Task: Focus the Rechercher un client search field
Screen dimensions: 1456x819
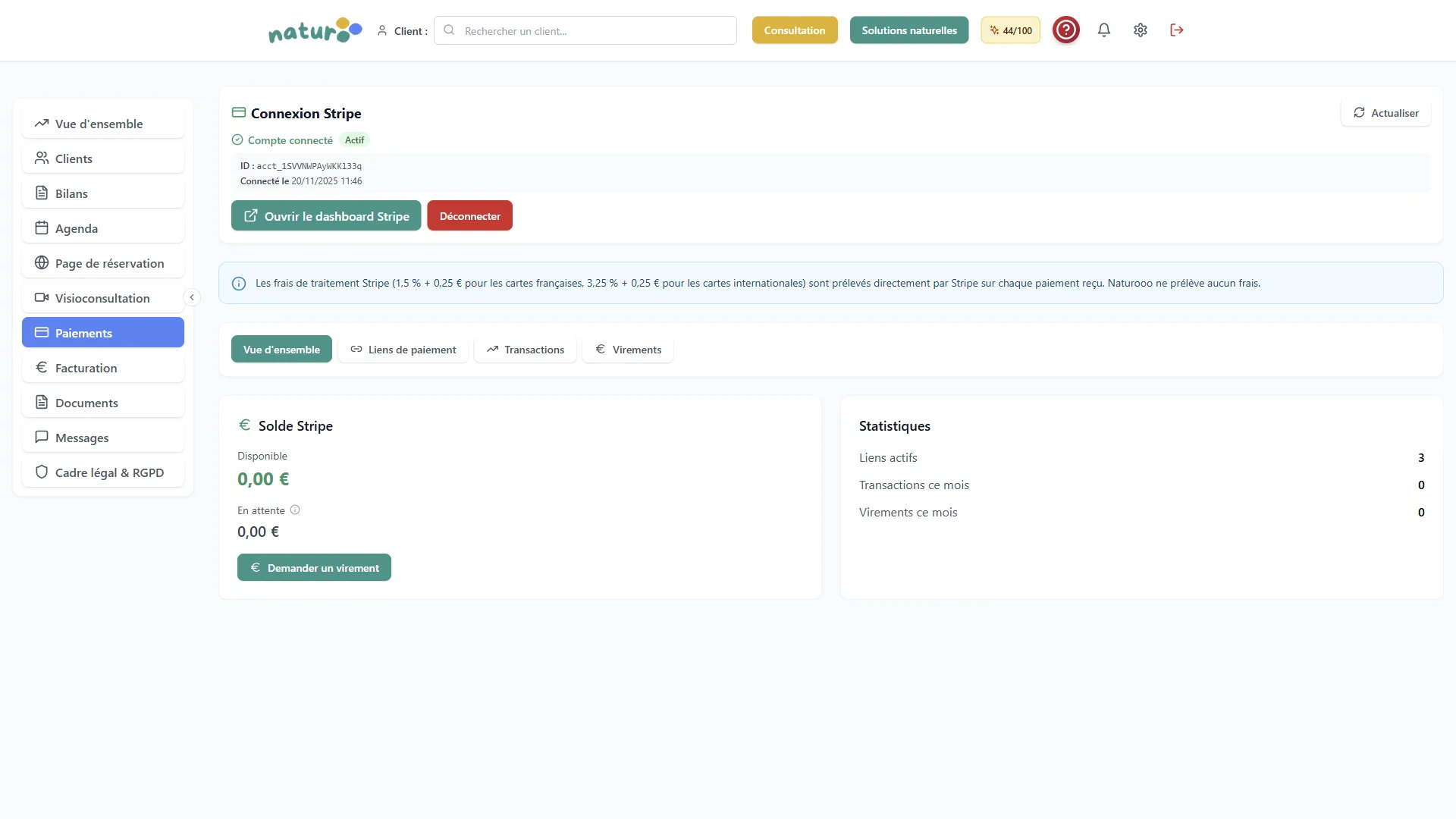Action: click(x=585, y=30)
